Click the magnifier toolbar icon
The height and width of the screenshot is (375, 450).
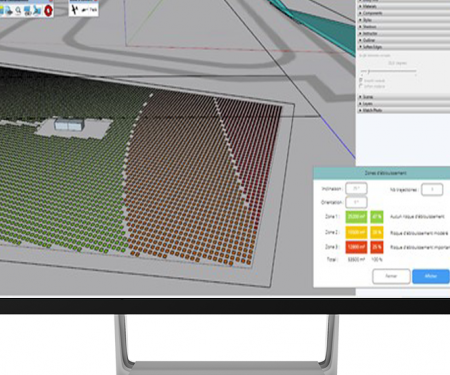click(18, 11)
